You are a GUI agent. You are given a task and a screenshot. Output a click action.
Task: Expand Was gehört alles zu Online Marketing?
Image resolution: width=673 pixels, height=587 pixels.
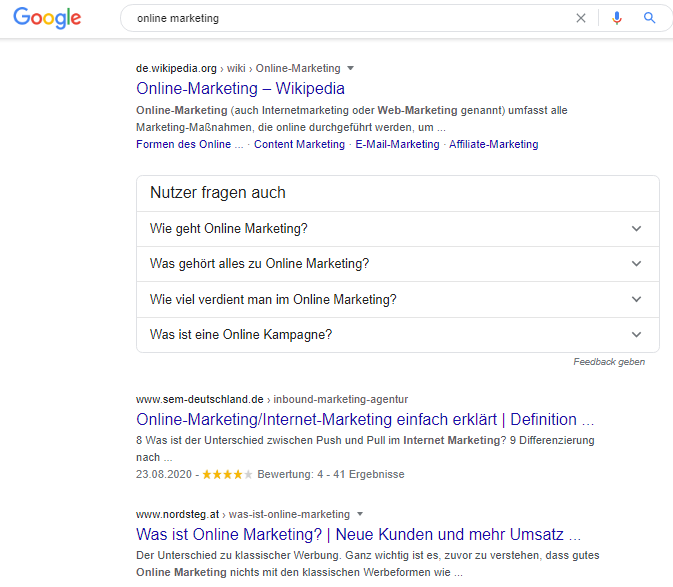397,264
